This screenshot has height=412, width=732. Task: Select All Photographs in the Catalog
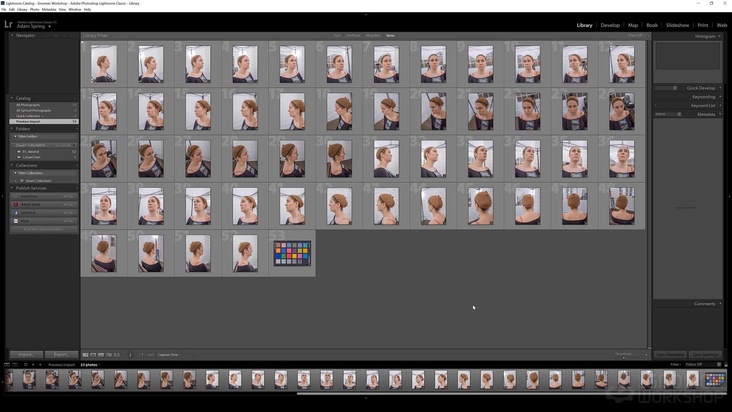44,105
